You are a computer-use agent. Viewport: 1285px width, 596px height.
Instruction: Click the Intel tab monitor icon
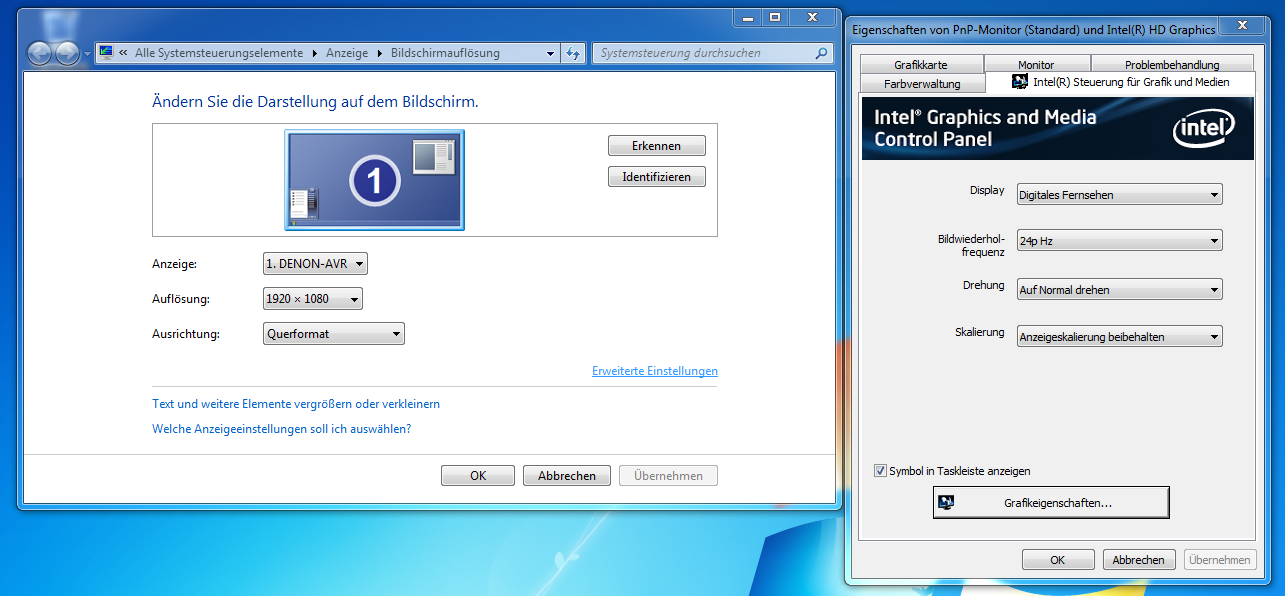pyautogui.click(x=1020, y=82)
